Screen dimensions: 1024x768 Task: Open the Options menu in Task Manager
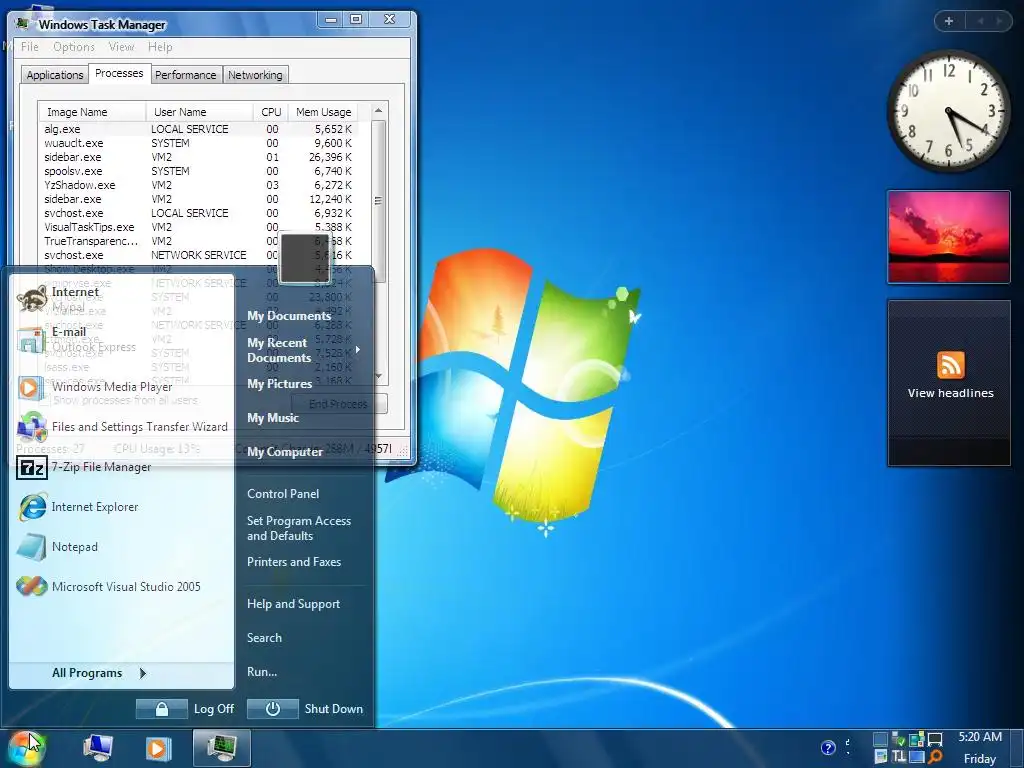pyautogui.click(x=74, y=47)
